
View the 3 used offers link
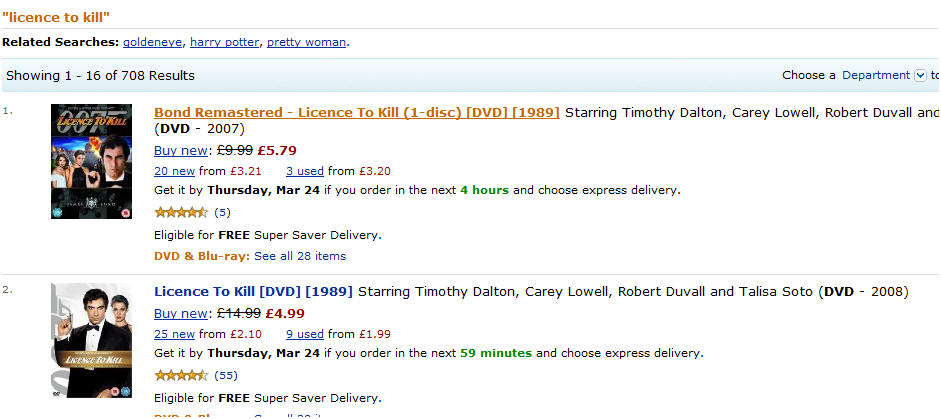(305, 171)
